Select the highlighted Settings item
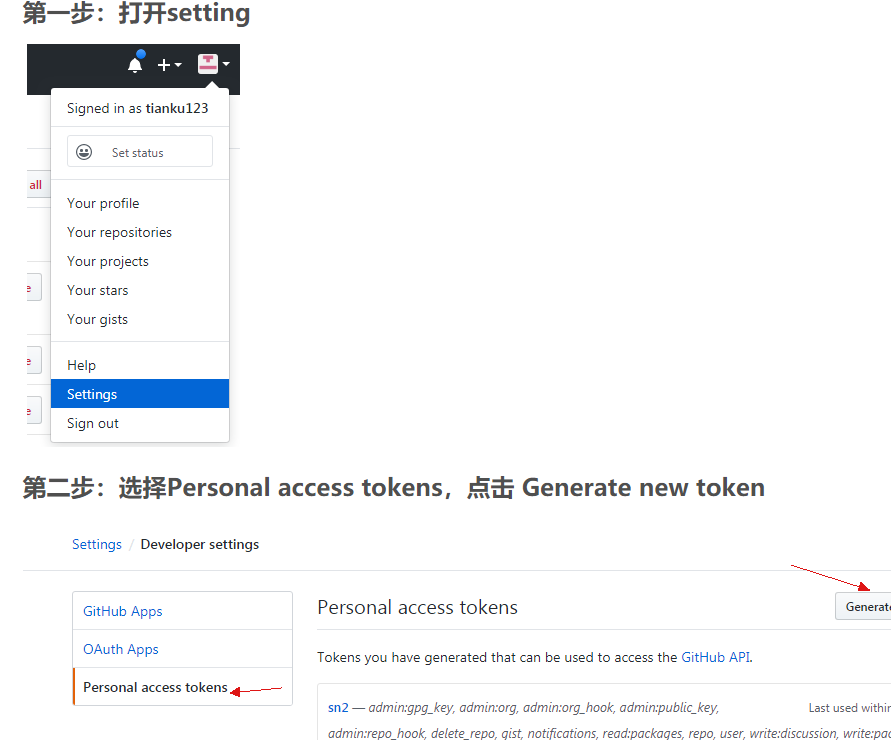Screen dimensions: 891x740 click(x=140, y=394)
